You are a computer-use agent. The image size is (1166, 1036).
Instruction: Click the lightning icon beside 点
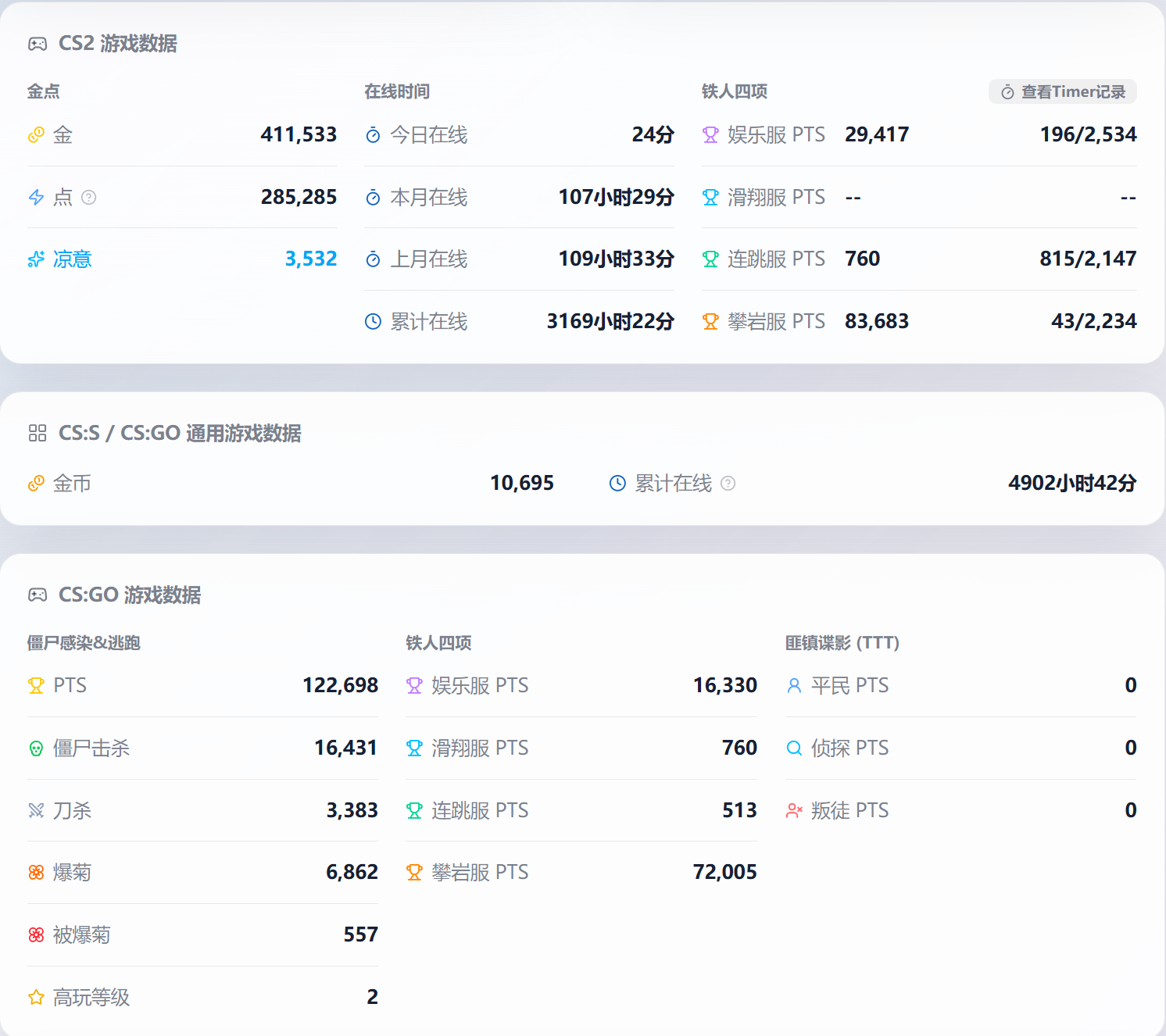click(36, 197)
